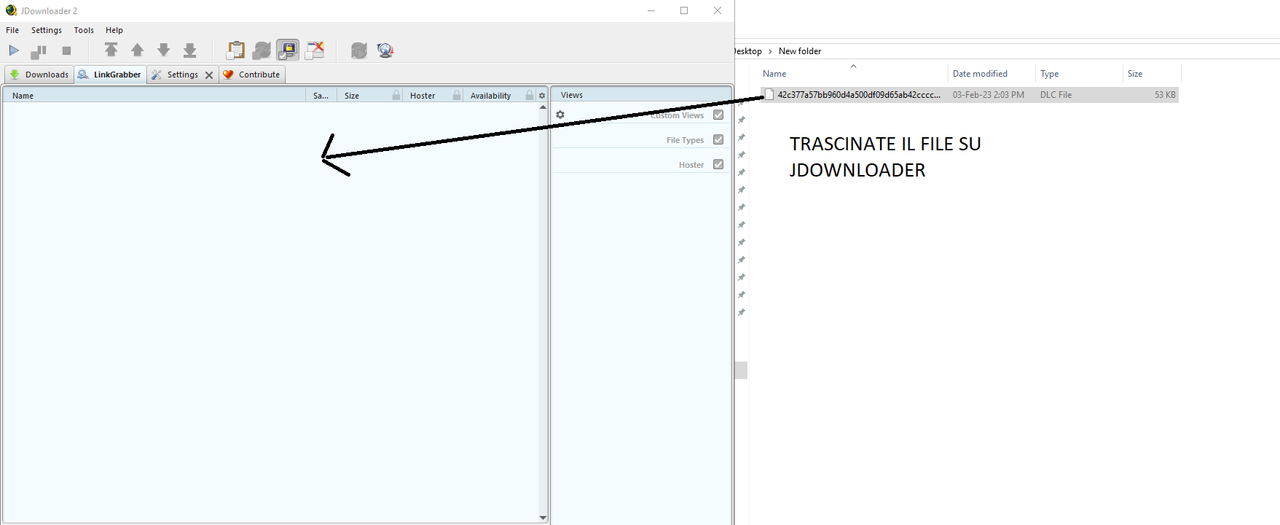
Task: Click the Sa... column header
Action: 321,96
